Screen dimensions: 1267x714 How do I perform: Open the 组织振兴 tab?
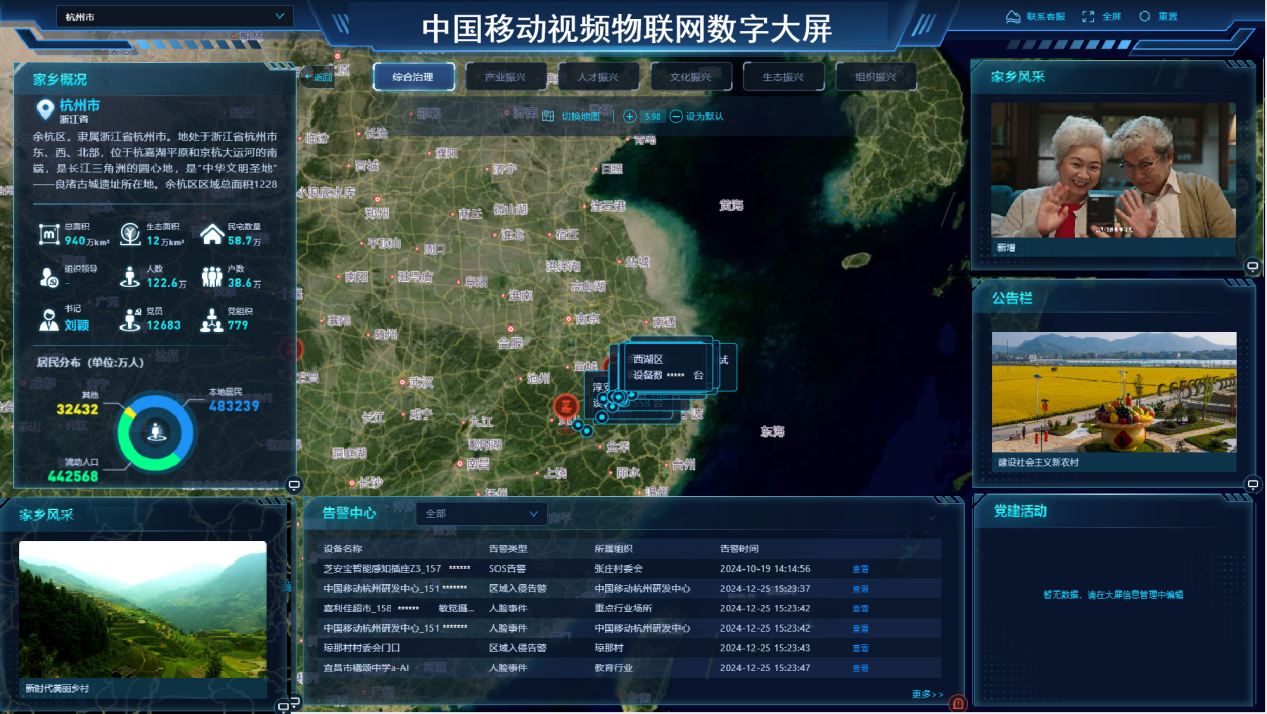pos(875,77)
